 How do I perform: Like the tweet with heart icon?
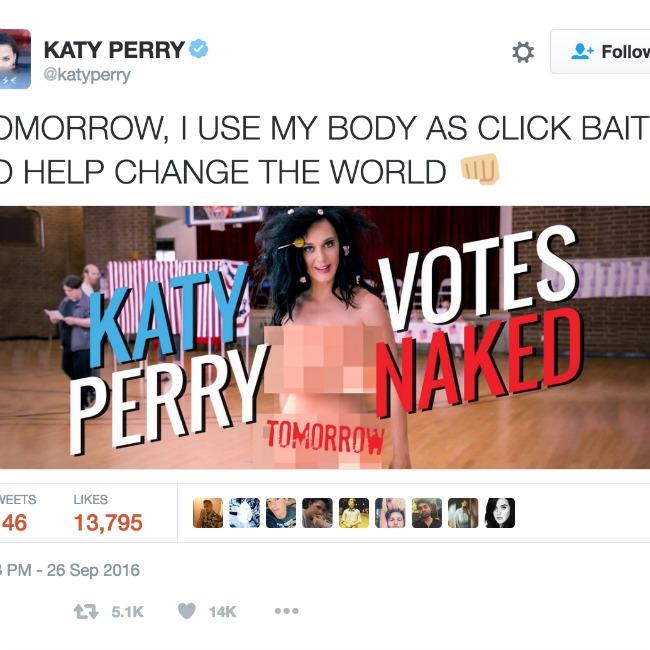[187, 611]
